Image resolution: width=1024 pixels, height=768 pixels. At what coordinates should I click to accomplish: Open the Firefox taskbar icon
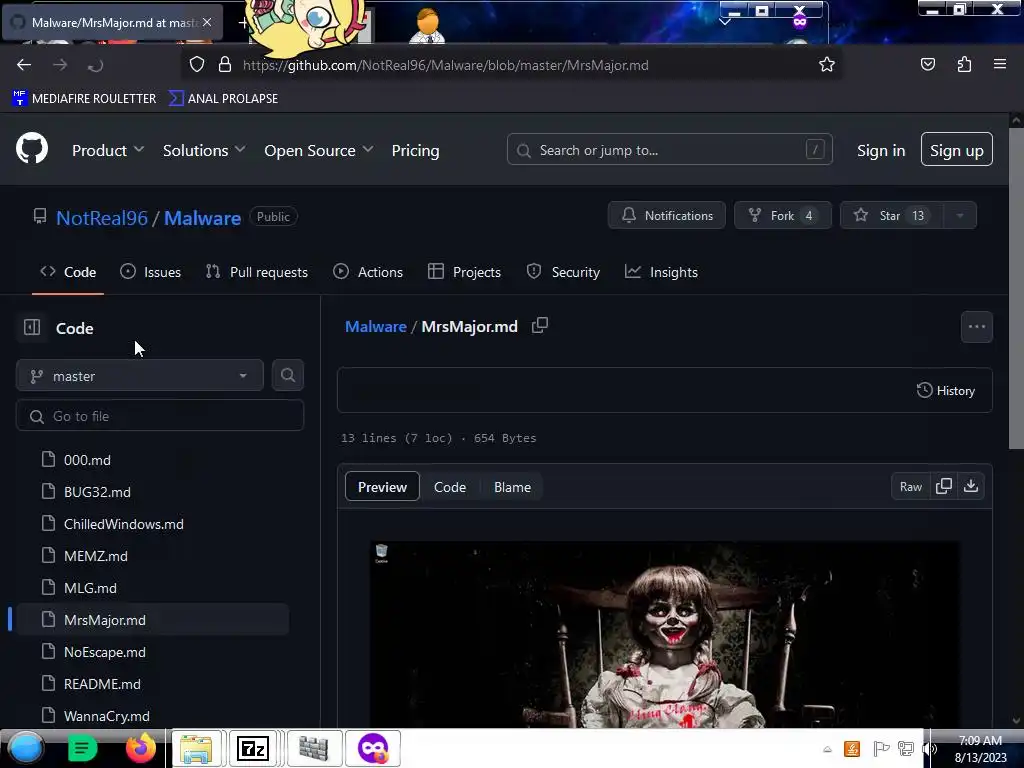140,748
